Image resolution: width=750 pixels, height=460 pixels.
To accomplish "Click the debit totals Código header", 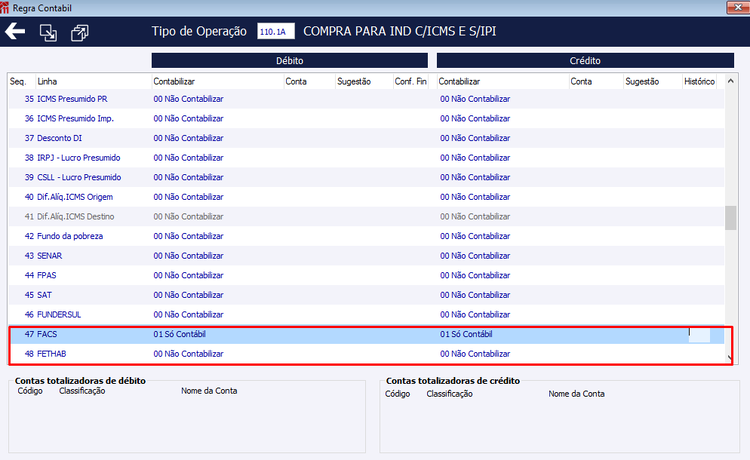I will click(30, 391).
